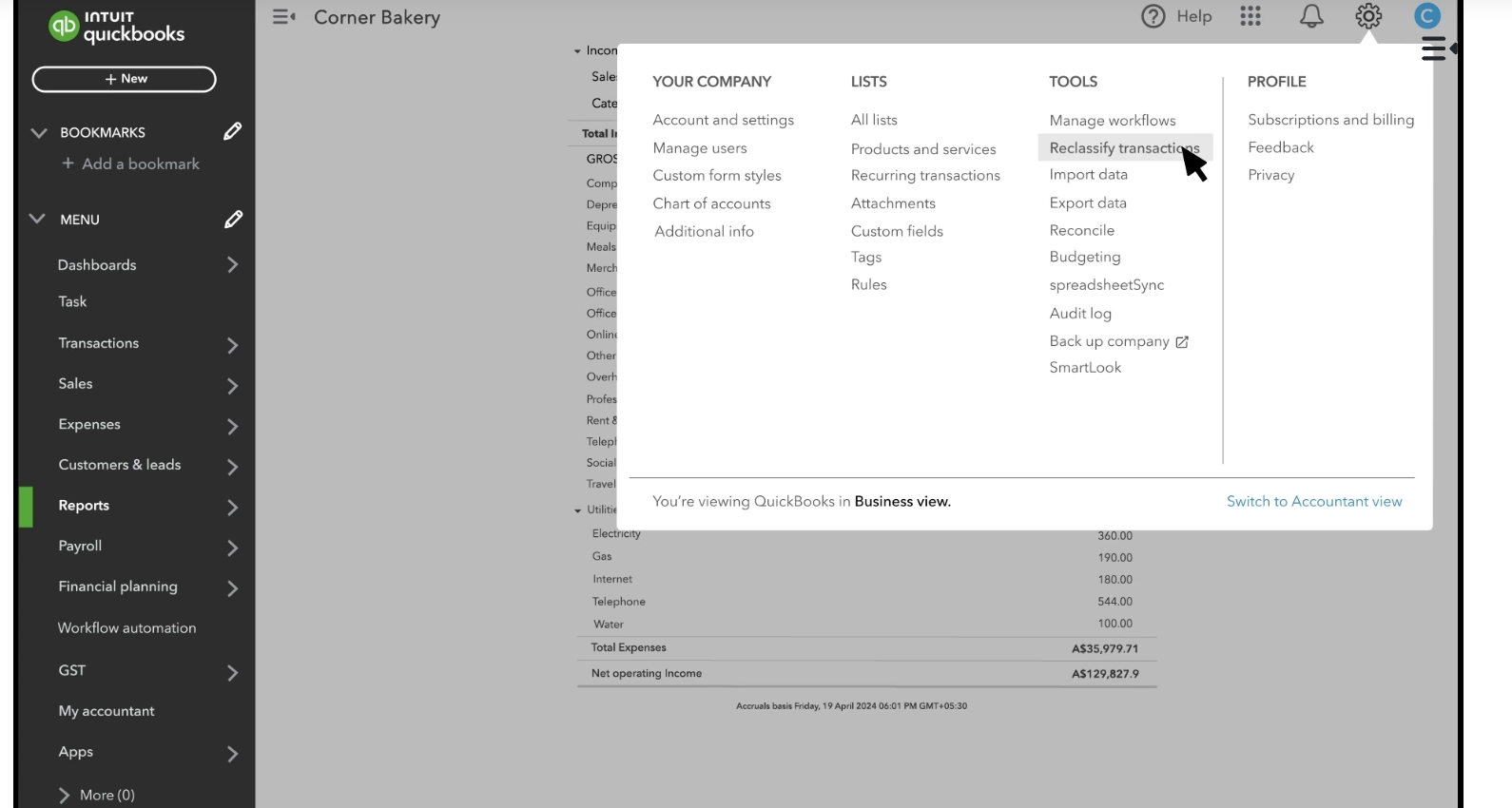This screenshot has height=808, width=1512.
Task: Open All lists
Action: pyautogui.click(x=874, y=120)
